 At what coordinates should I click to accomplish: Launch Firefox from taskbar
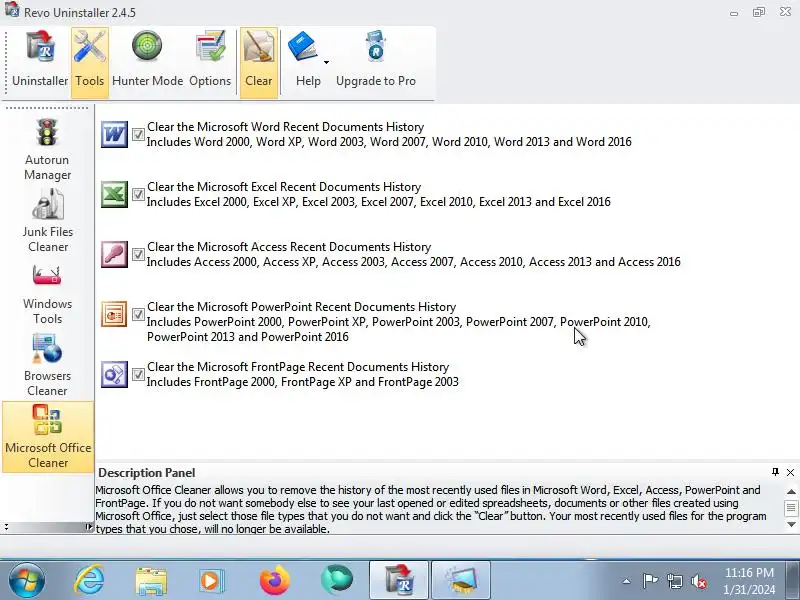[x=274, y=580]
